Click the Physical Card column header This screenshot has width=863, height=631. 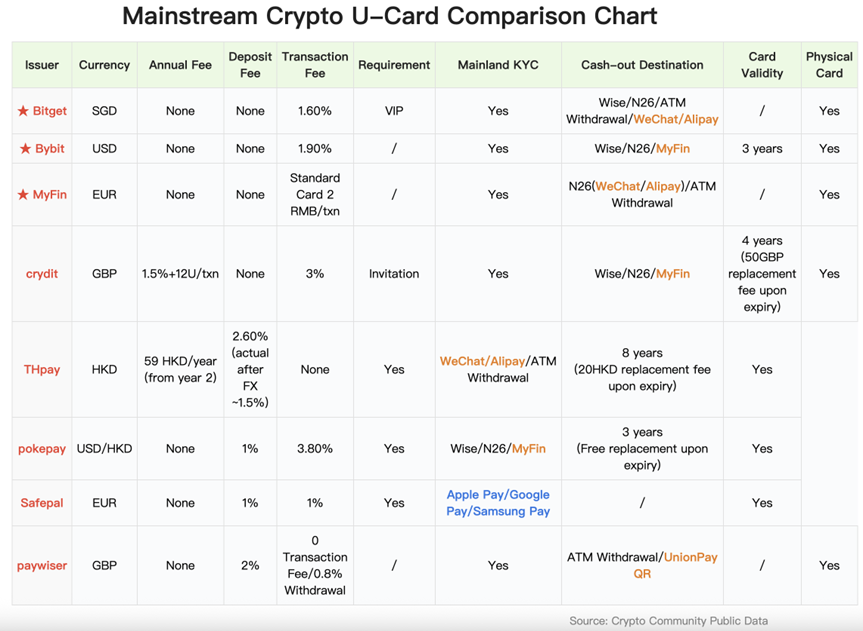coord(829,65)
